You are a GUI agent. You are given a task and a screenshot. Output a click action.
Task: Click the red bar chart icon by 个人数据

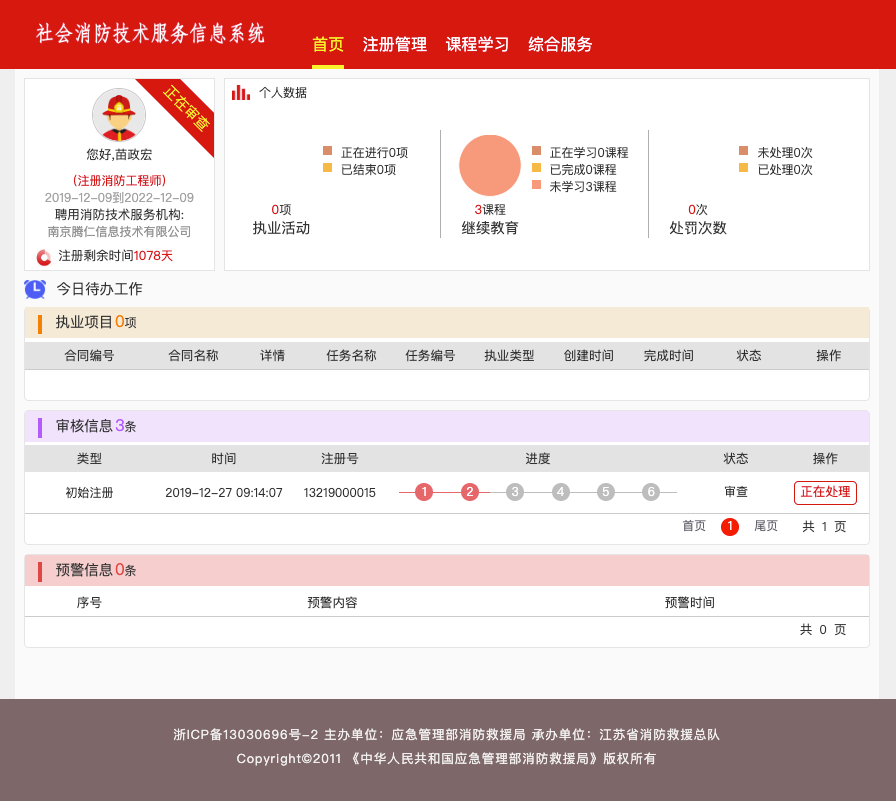(x=241, y=93)
